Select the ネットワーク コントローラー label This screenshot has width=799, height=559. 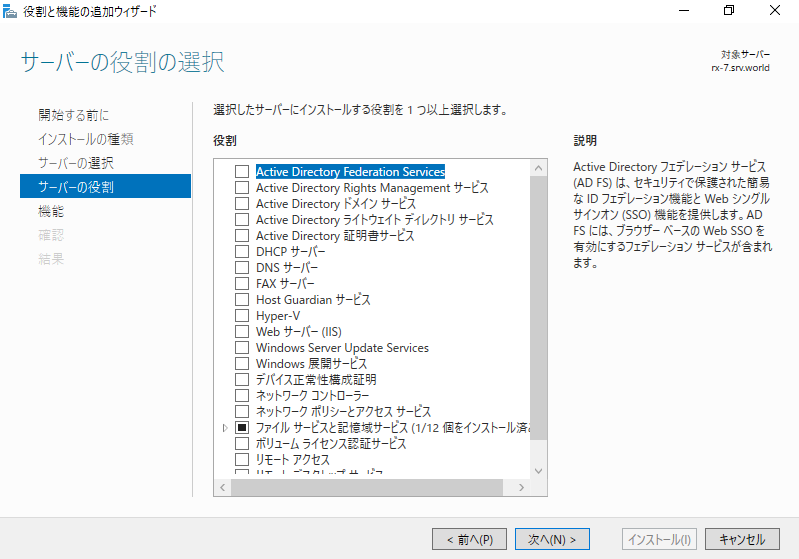click(x=312, y=396)
